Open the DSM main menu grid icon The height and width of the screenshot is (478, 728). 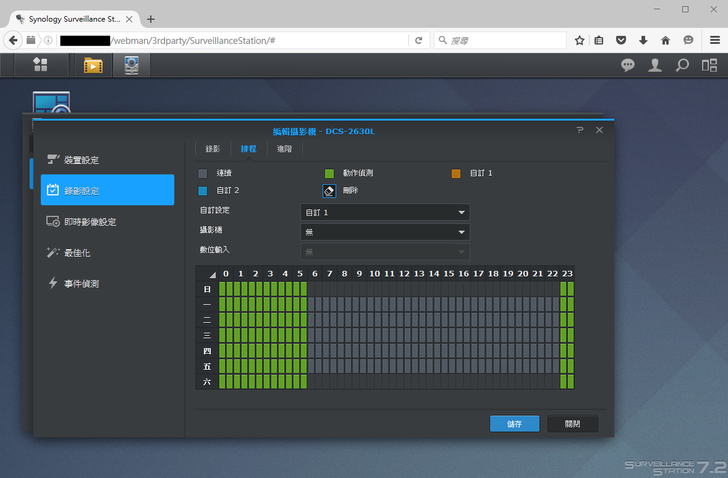click(40, 65)
